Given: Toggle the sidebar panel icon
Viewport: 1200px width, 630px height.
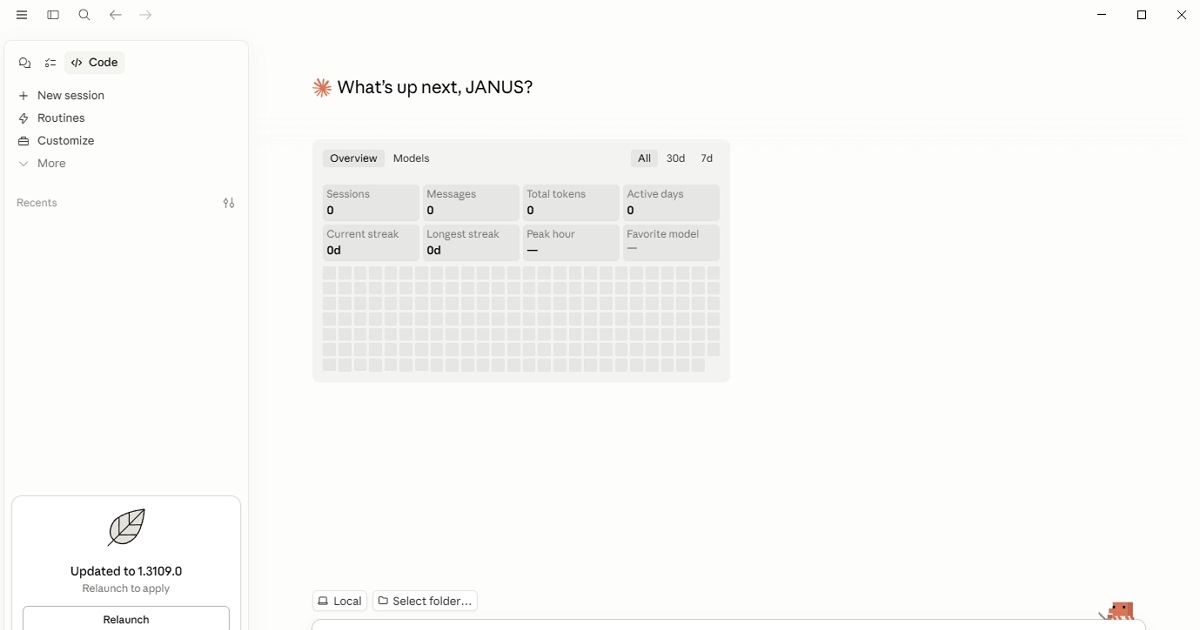Looking at the screenshot, I should (53, 15).
